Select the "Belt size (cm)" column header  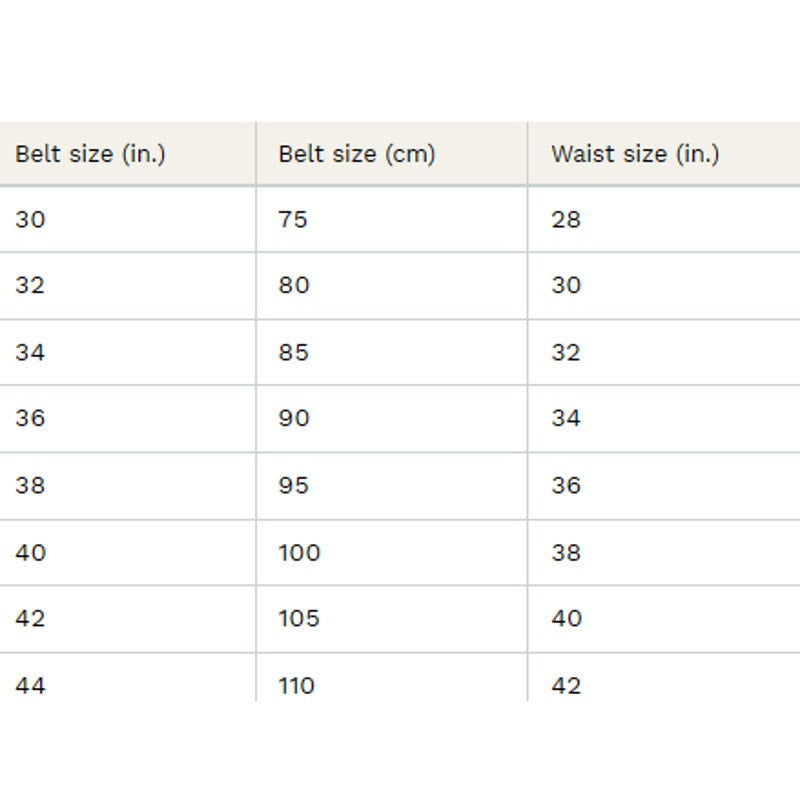(357, 154)
